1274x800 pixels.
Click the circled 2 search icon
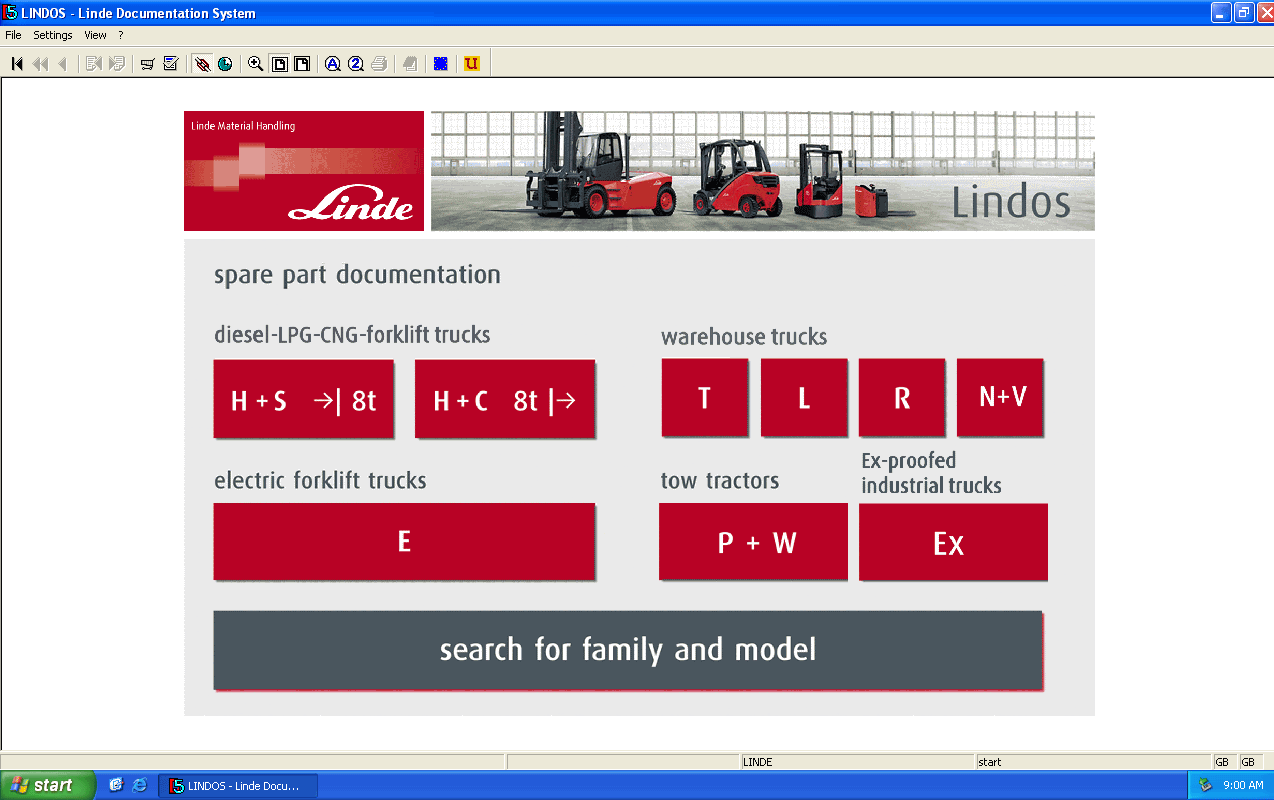[356, 64]
